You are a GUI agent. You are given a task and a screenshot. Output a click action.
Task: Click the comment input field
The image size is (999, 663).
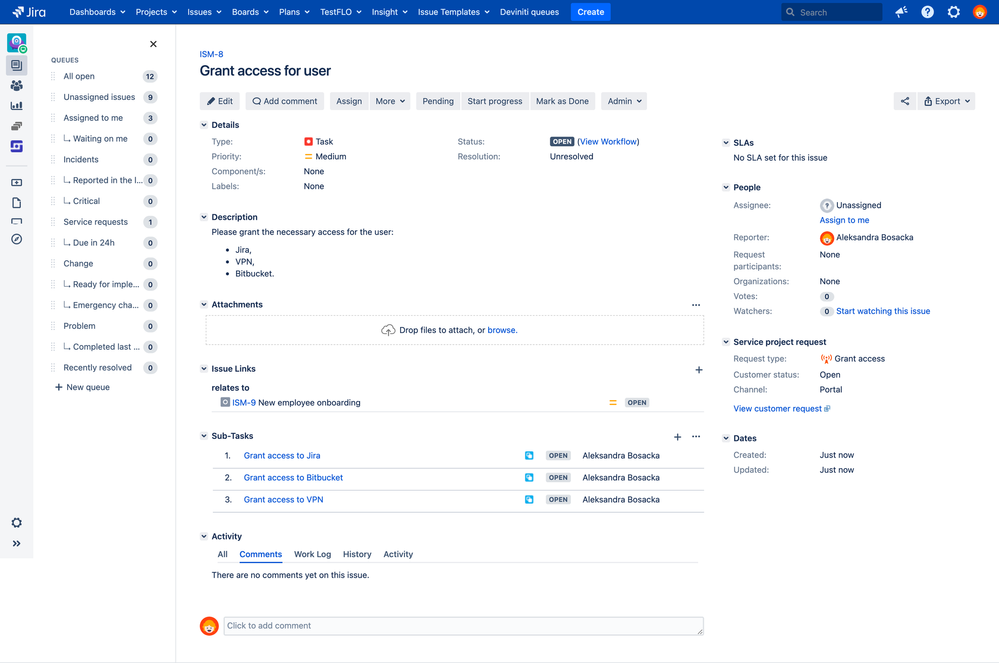click(x=460, y=625)
